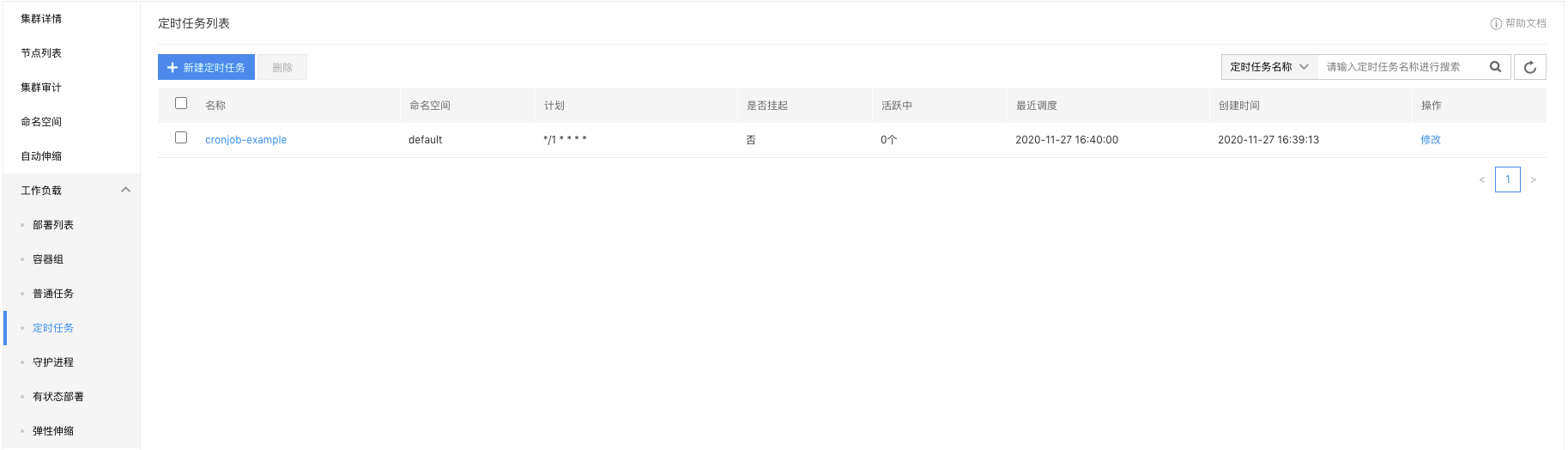This screenshot has width=1568, height=450.
Task: Click 修改 for cronjob-example
Action: (x=1431, y=140)
